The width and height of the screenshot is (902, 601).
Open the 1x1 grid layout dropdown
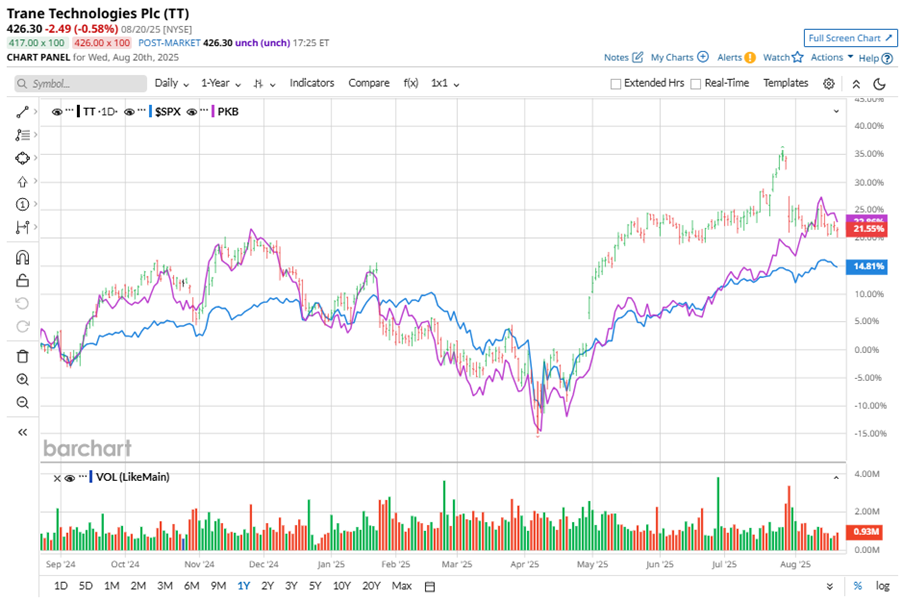pyautogui.click(x=445, y=83)
